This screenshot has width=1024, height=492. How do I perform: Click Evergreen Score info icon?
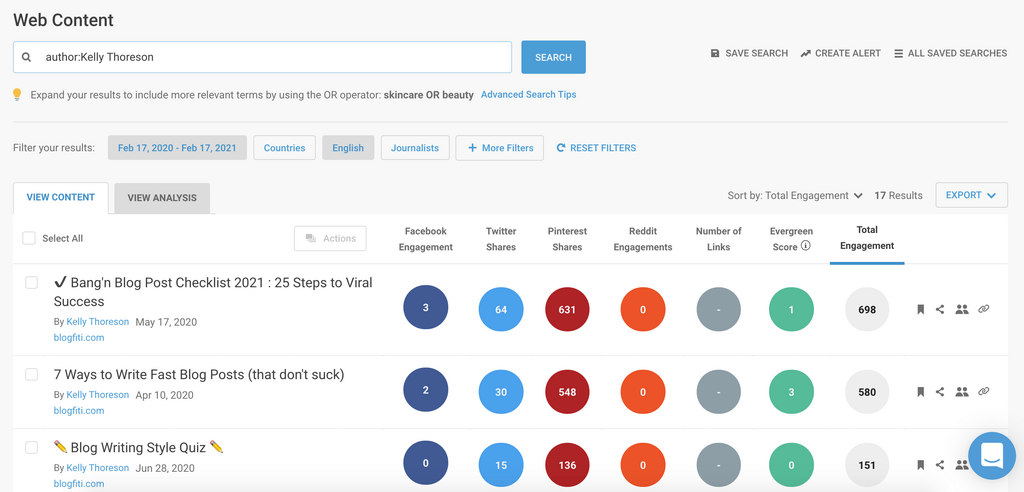[x=806, y=247]
